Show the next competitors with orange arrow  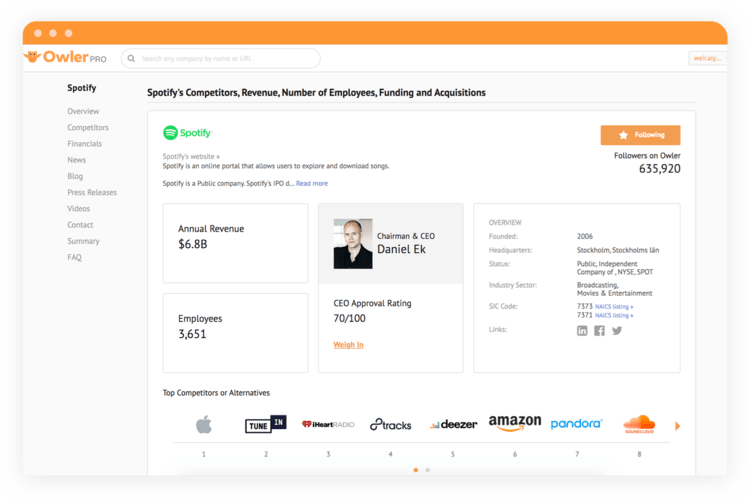point(677,426)
